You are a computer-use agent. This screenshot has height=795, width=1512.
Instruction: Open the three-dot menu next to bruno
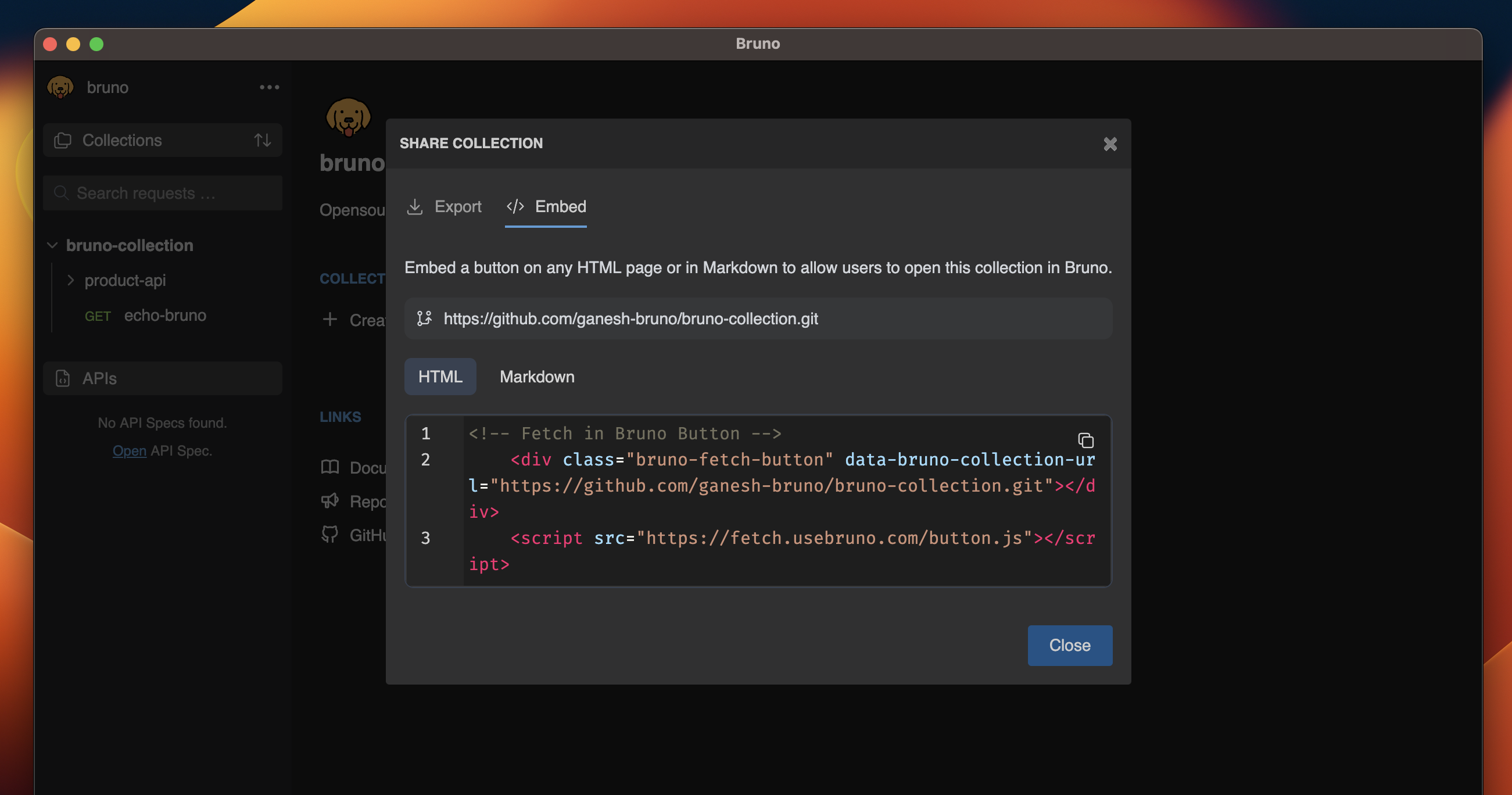(x=270, y=88)
